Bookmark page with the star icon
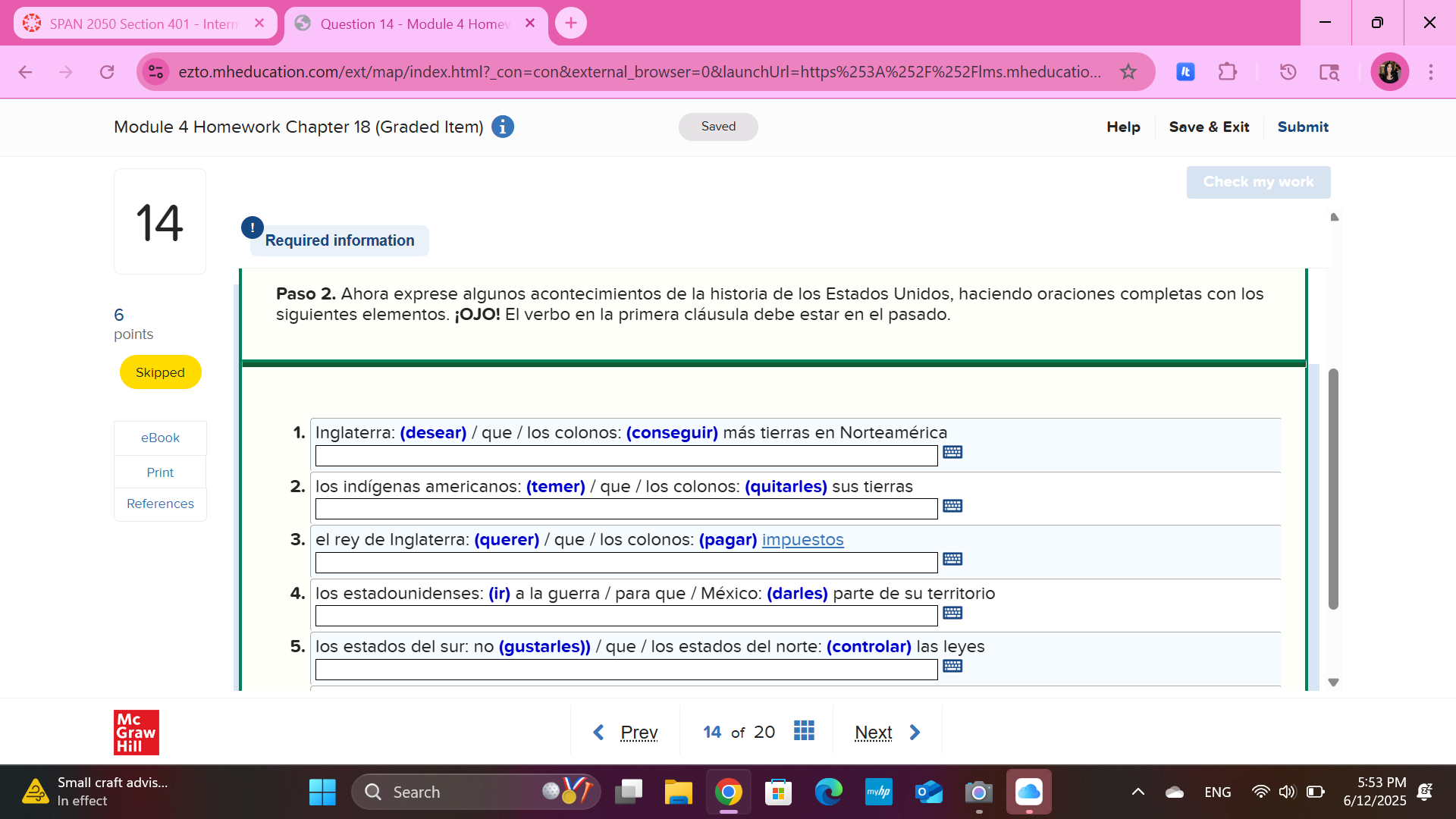 click(x=1128, y=72)
